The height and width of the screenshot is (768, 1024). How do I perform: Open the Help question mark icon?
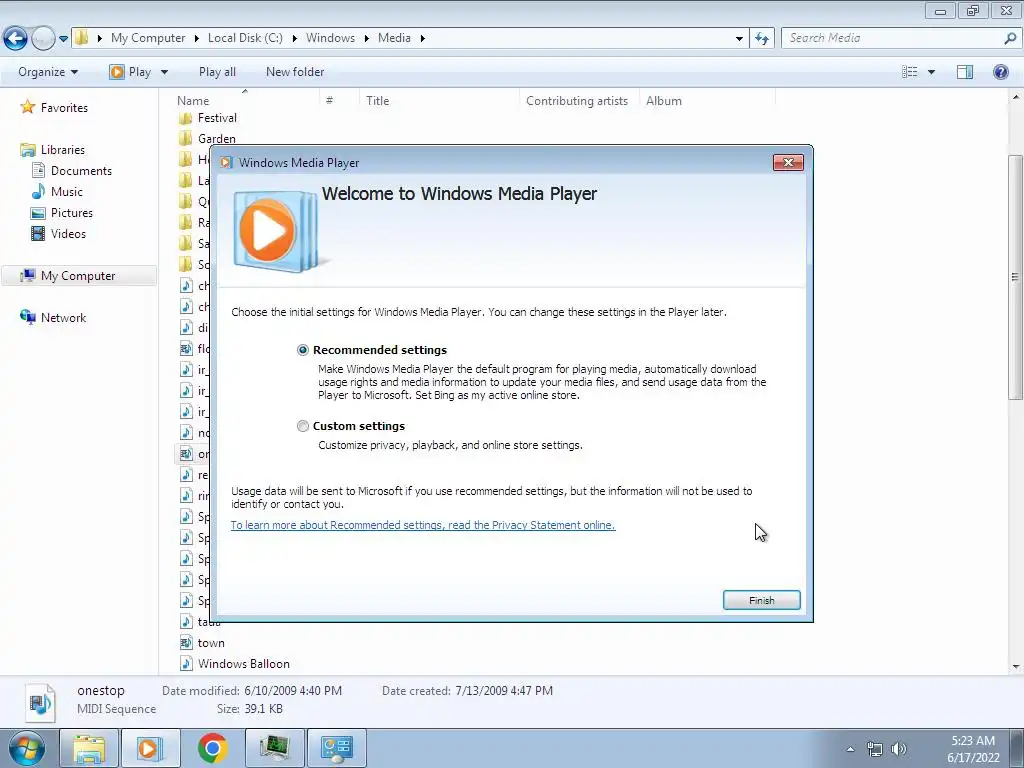(x=1000, y=72)
